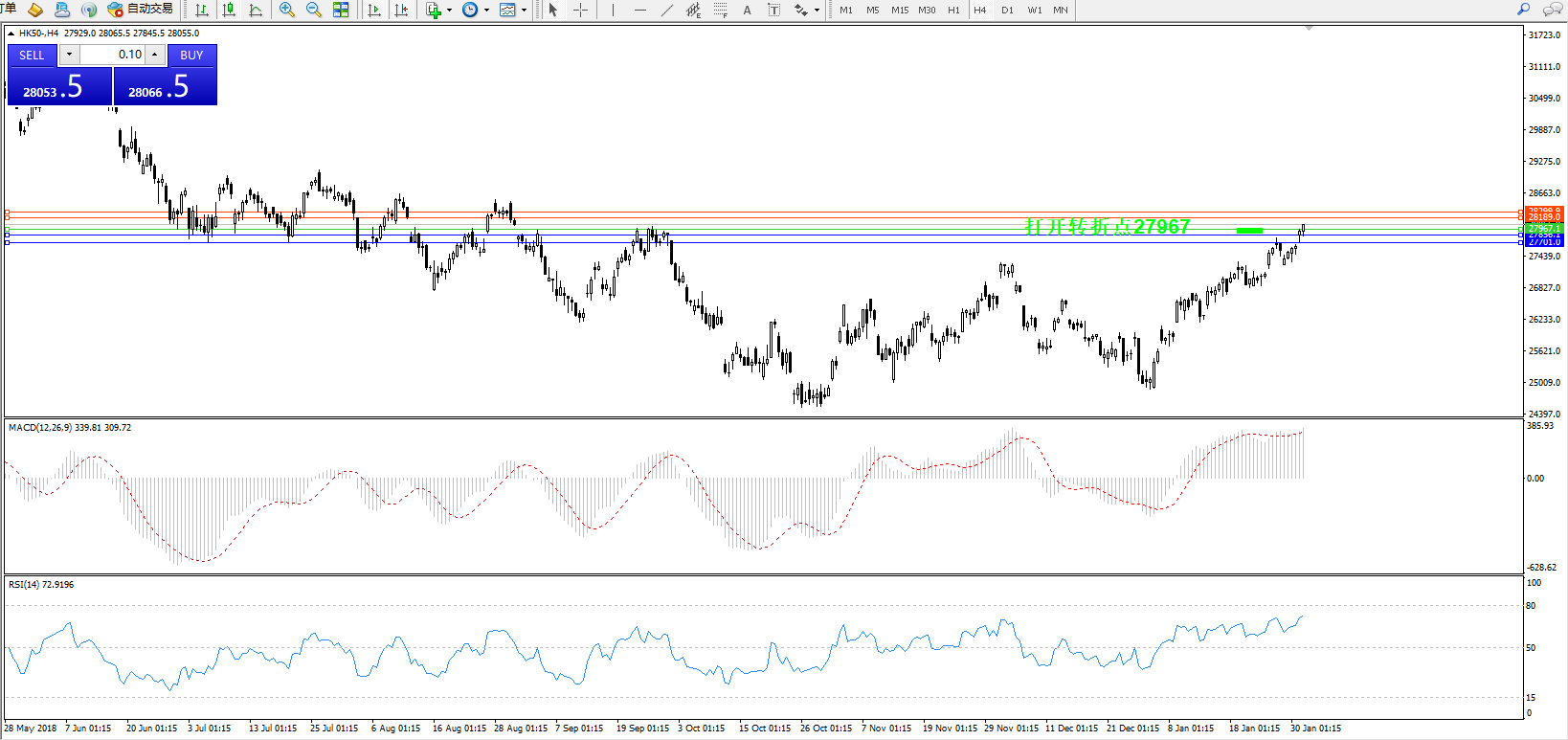The height and width of the screenshot is (740, 1568).
Task: Click the SELL button
Action: tap(32, 56)
